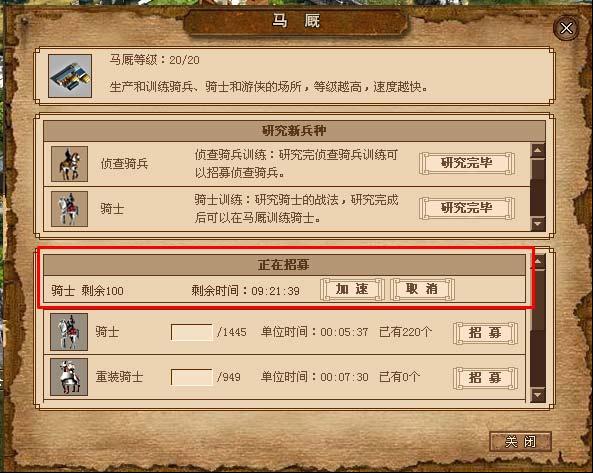Select the 侦查骑兵 scout cavalry portrait
This screenshot has width=593, height=473.
(69, 164)
